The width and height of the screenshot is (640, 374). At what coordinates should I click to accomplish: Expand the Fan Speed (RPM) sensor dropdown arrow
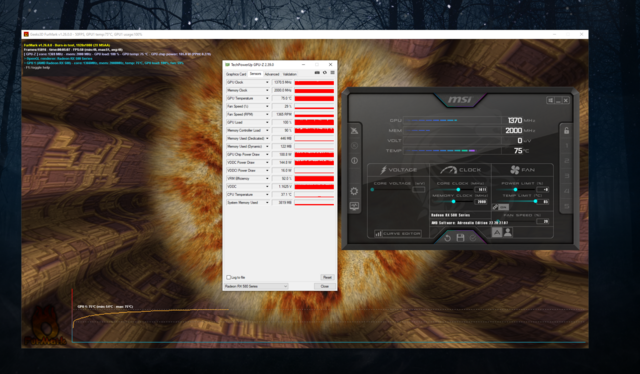[267, 114]
